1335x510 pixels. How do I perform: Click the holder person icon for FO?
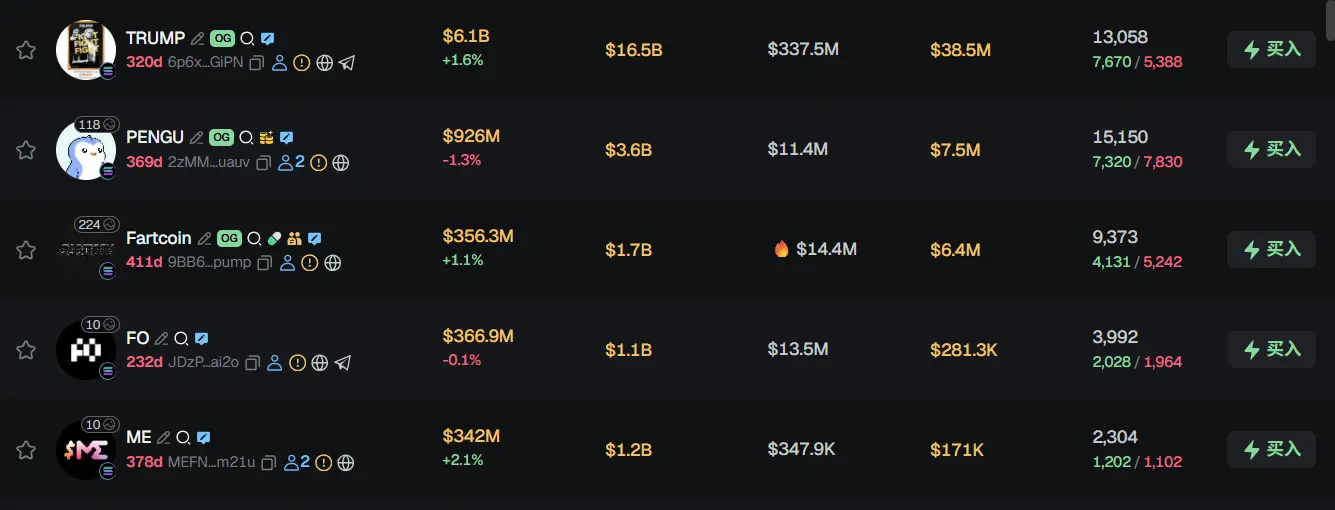pyautogui.click(x=275, y=363)
